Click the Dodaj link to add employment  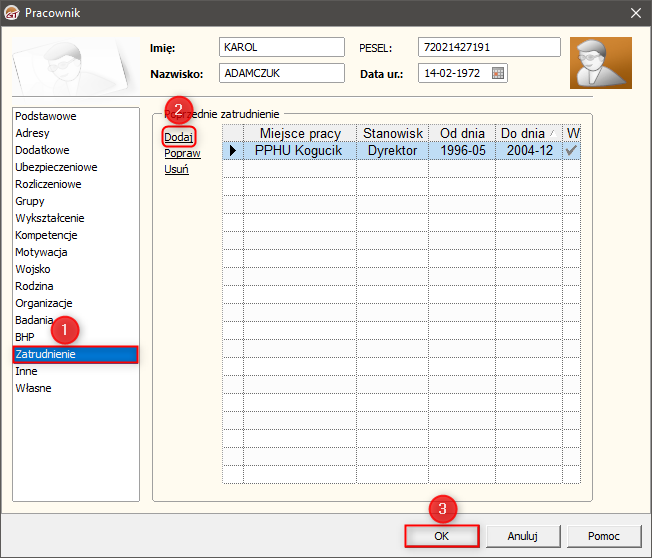pos(179,137)
